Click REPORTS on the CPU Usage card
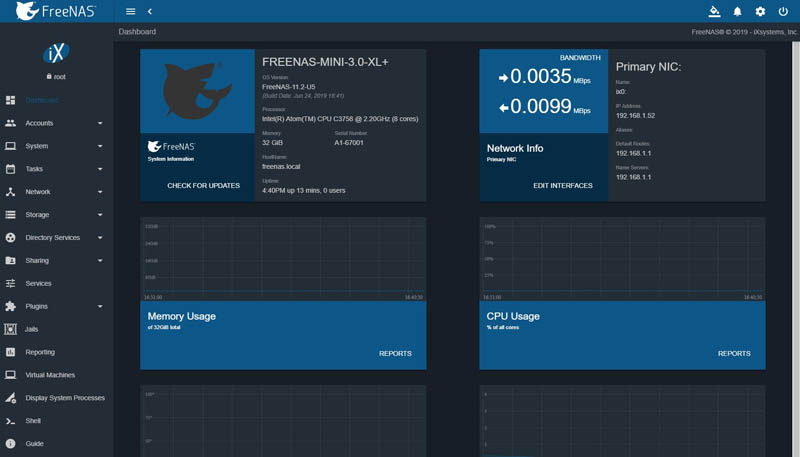This screenshot has height=457, width=800. 734,353
